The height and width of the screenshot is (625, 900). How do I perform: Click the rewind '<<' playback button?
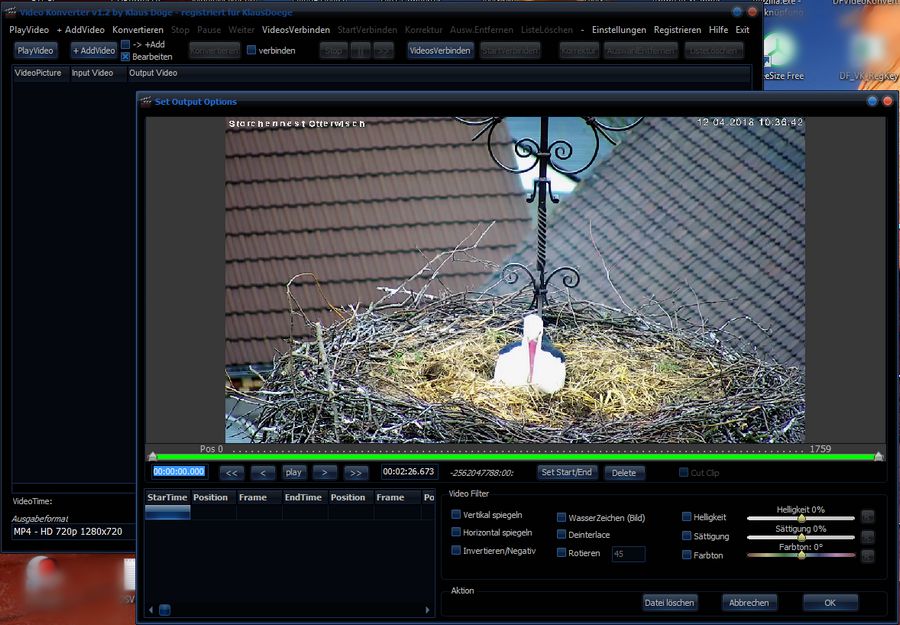click(x=231, y=472)
